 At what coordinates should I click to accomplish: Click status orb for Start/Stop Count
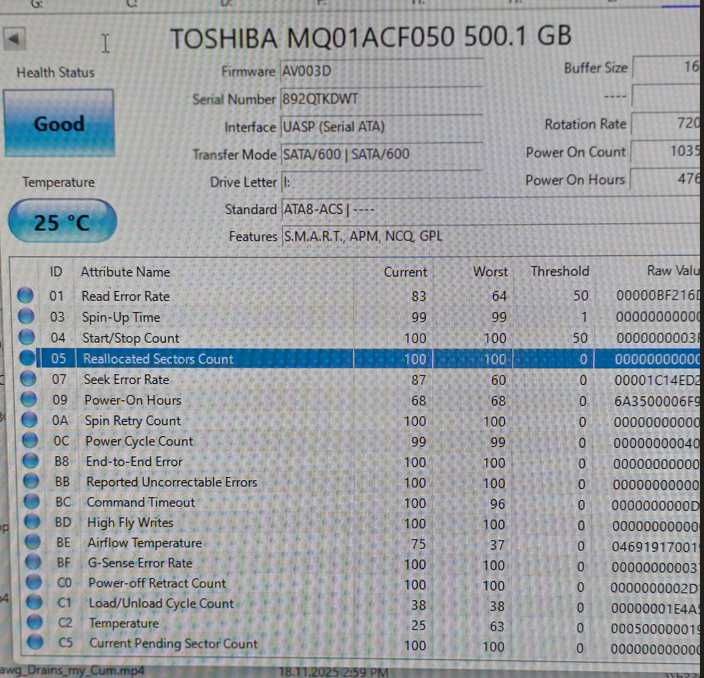pos(26,337)
